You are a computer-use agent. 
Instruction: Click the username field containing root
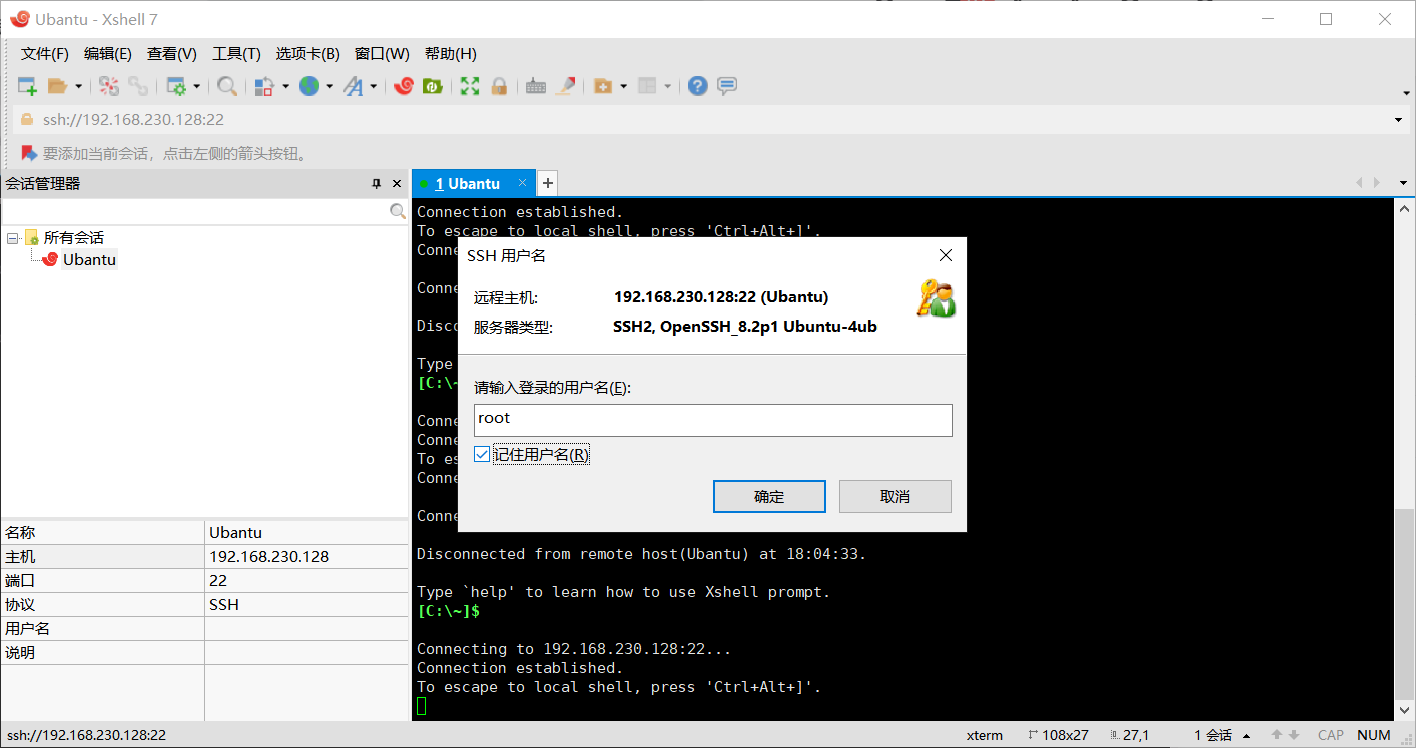tap(713, 420)
